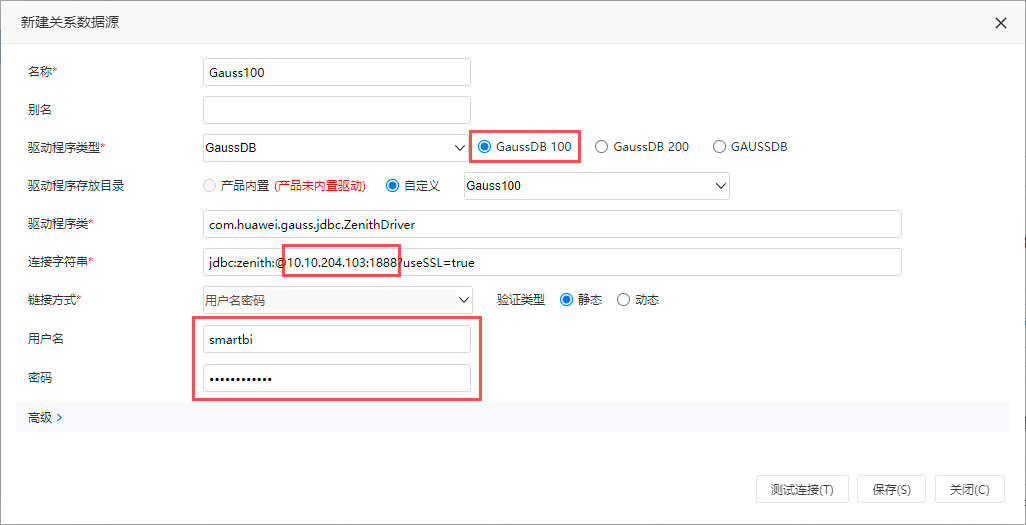Open the 驱动程序类型 GaussDB dropdown
This screenshot has height=525, width=1026.
[336, 148]
